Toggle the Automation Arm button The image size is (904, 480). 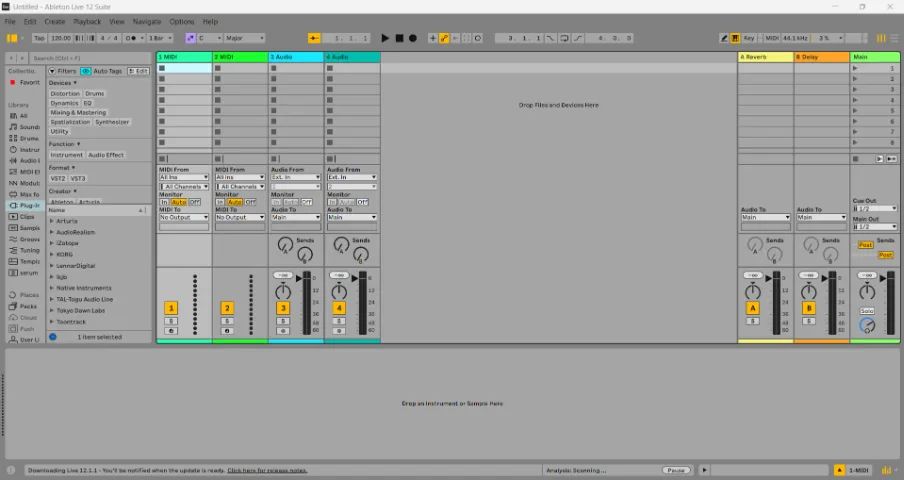444,38
